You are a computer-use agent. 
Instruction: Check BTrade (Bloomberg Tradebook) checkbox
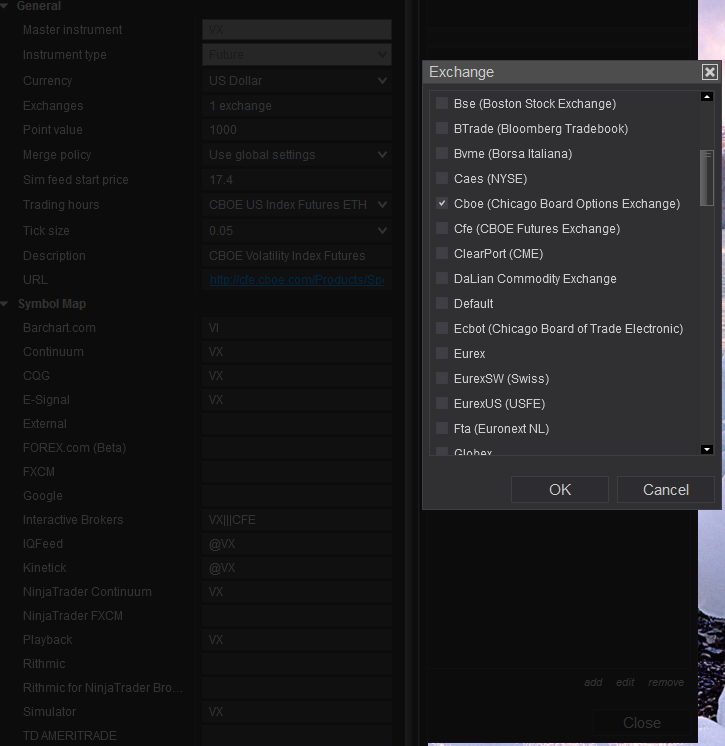(442, 128)
